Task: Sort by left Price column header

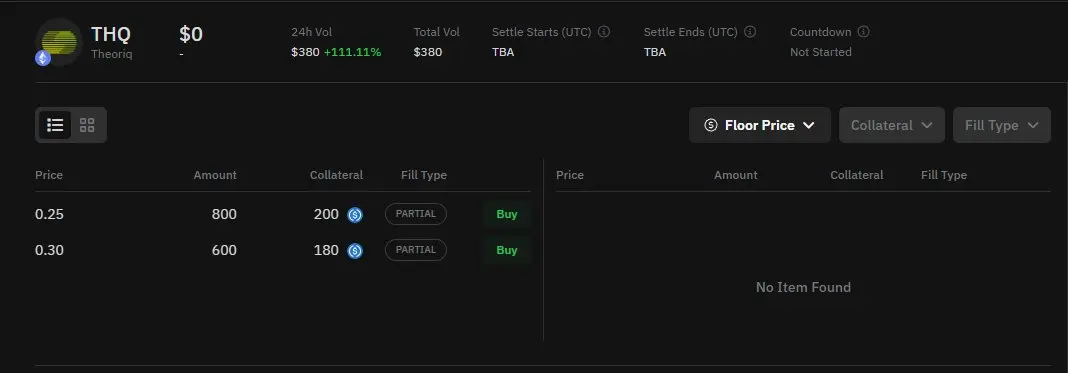Action: pos(49,175)
